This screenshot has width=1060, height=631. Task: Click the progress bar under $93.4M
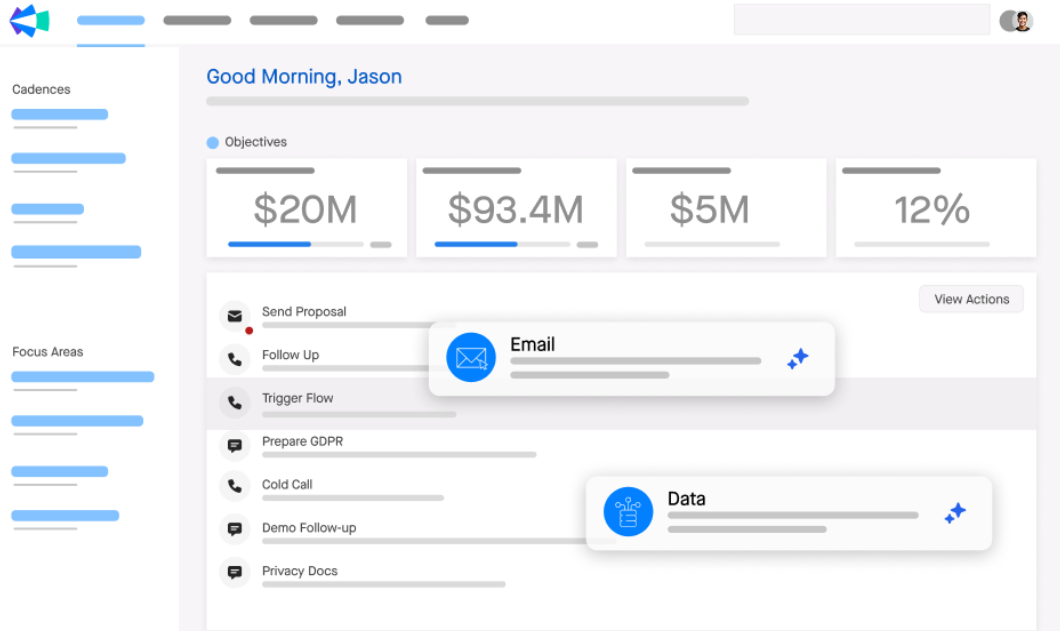[x=502, y=244]
